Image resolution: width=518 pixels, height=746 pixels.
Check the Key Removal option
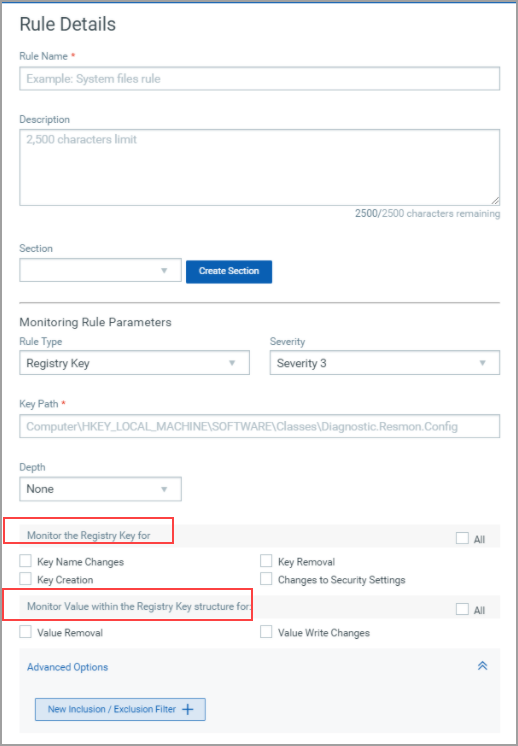coord(266,561)
